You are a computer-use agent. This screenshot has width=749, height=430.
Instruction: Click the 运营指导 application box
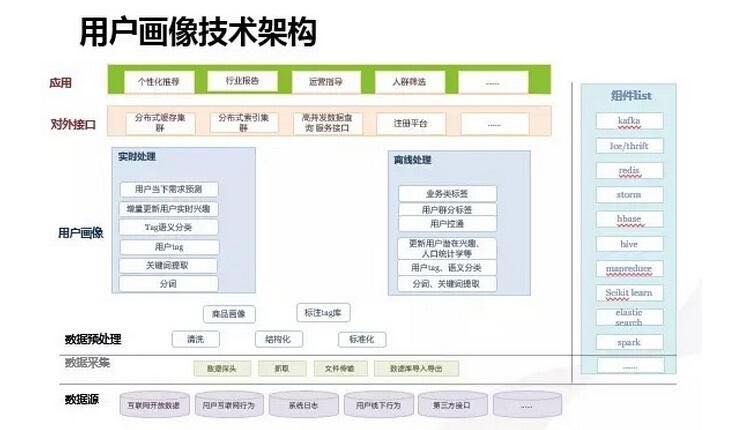click(x=326, y=82)
